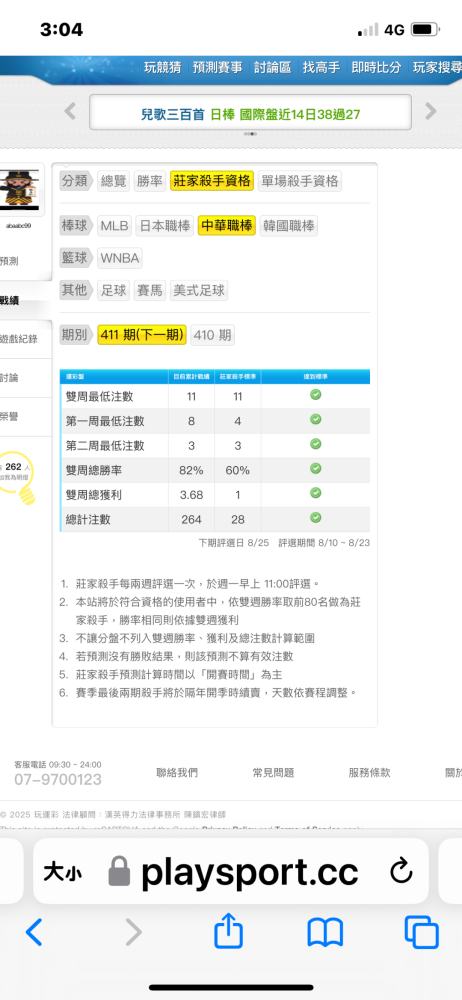Open the 大小 page settings menu
The width and height of the screenshot is (462, 1000).
(x=63, y=872)
